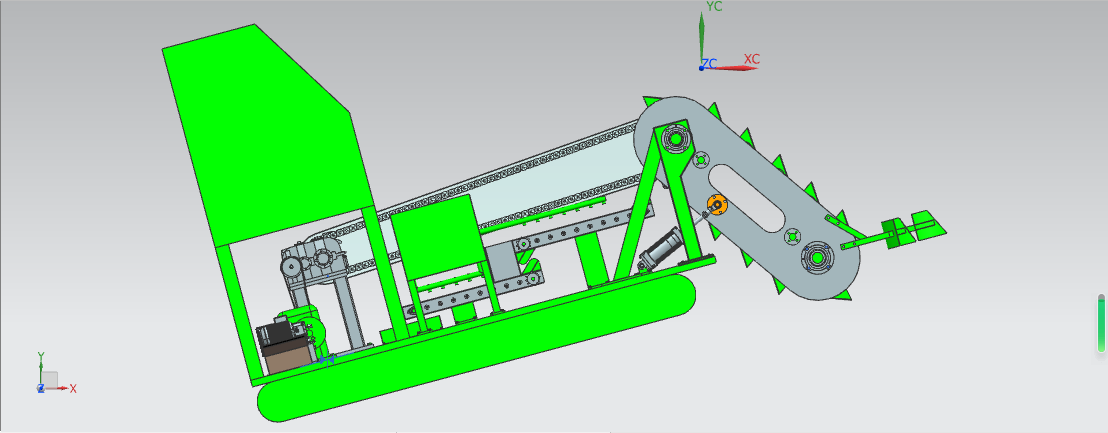Select the grey trenching chain boom plate
Image resolution: width=1108 pixels, height=433 pixels.
click(749, 198)
